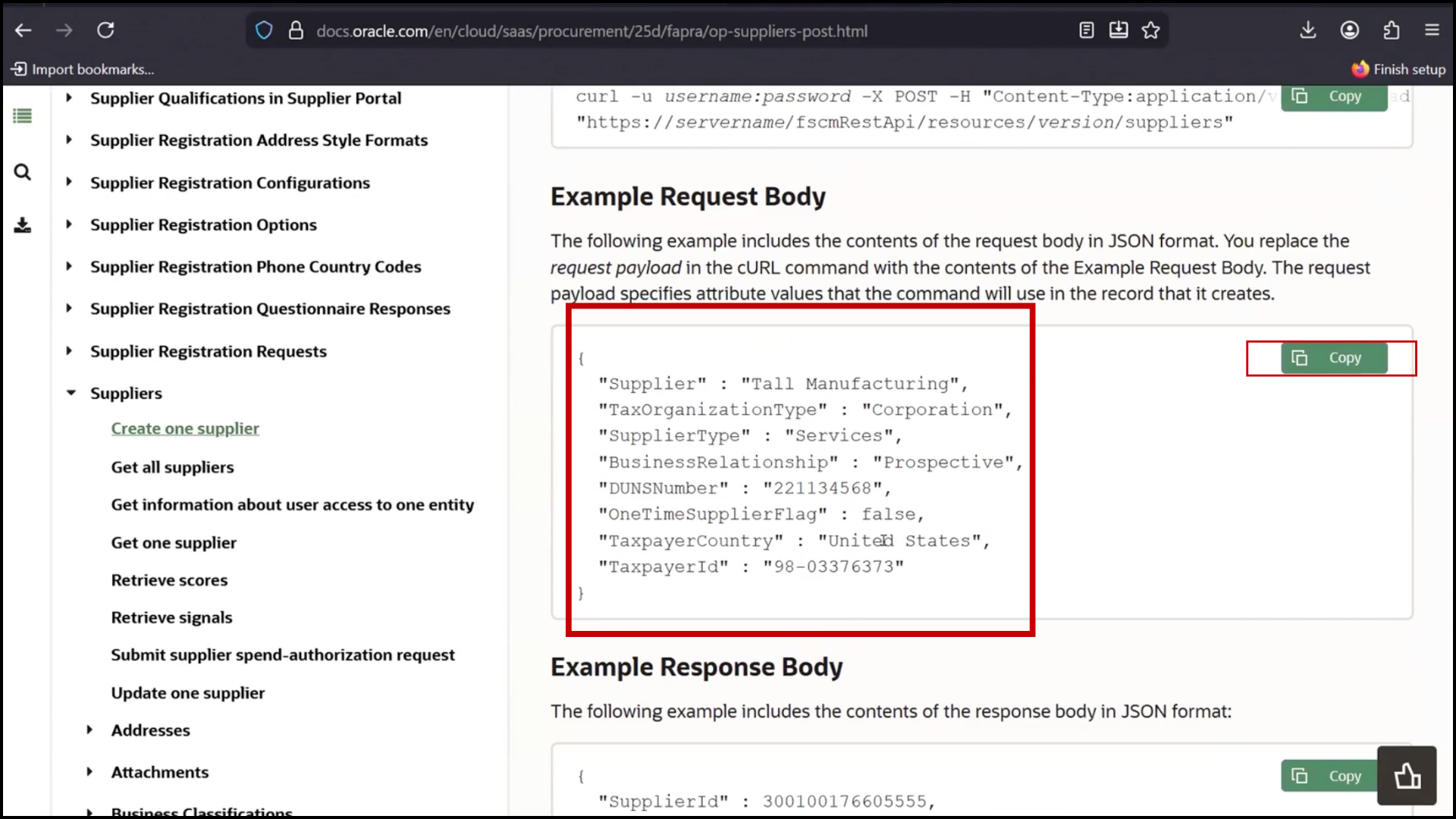Viewport: 1456px width, 819px height.
Task: Click the "DUNSNumber" JSON line
Action: click(745, 488)
